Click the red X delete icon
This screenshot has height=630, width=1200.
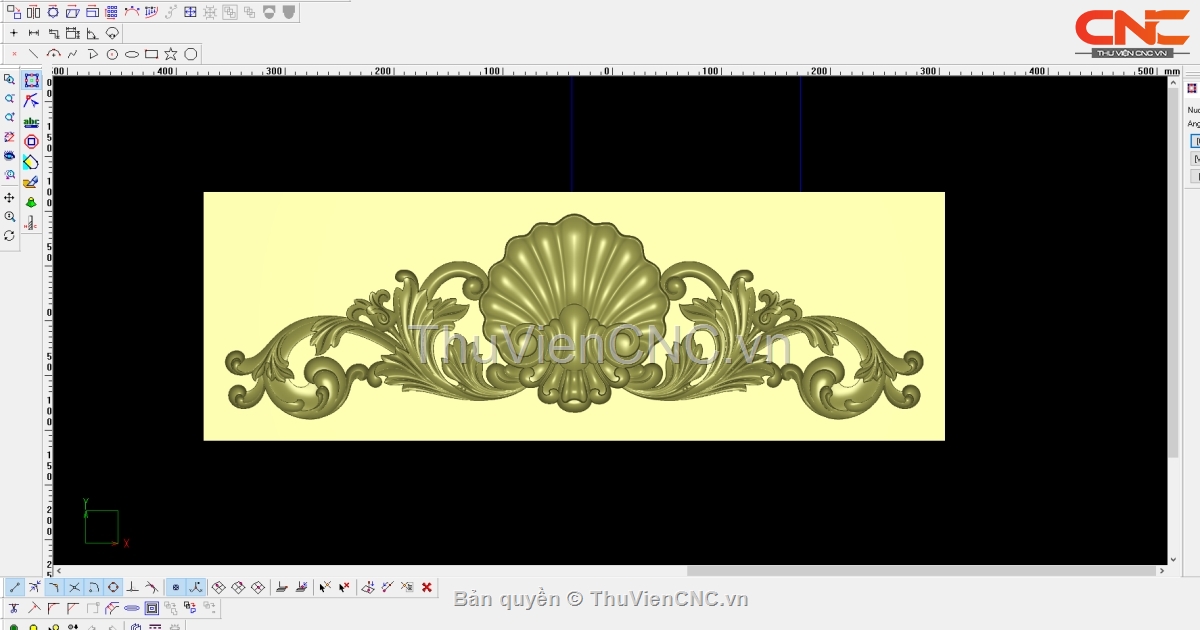point(427,587)
